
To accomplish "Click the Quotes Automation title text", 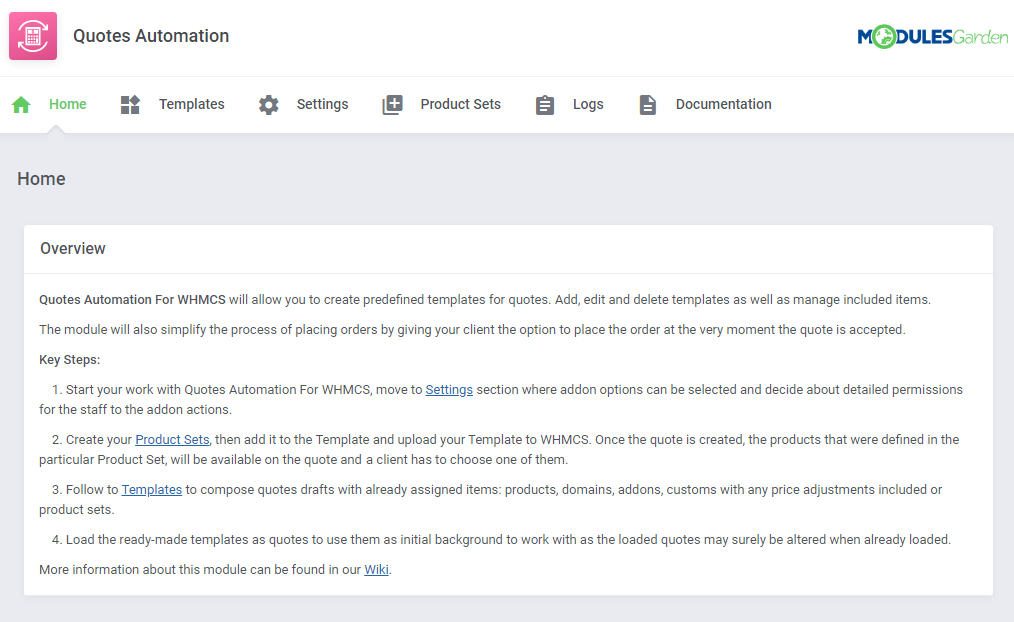I will (151, 36).
